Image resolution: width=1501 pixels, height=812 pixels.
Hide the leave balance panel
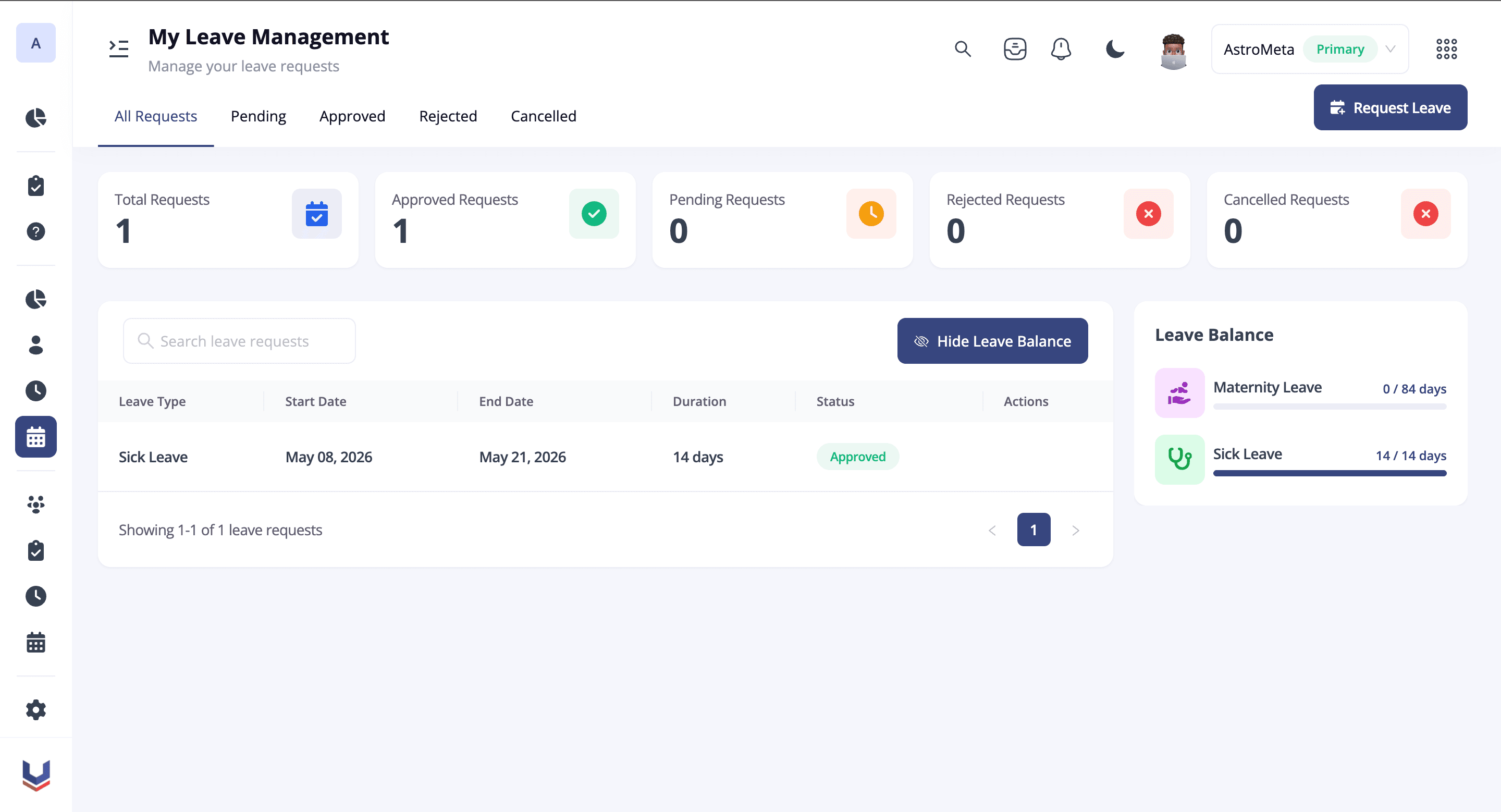click(992, 341)
